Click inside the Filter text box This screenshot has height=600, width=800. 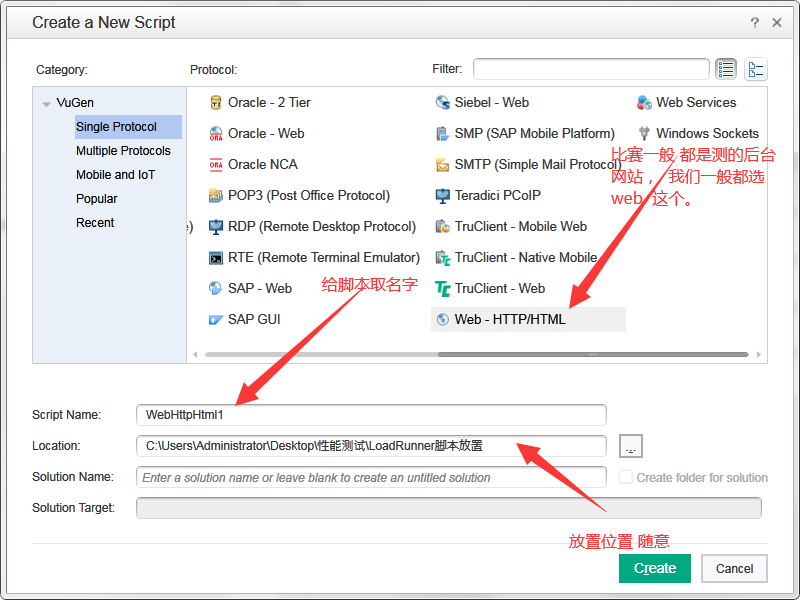click(590, 69)
